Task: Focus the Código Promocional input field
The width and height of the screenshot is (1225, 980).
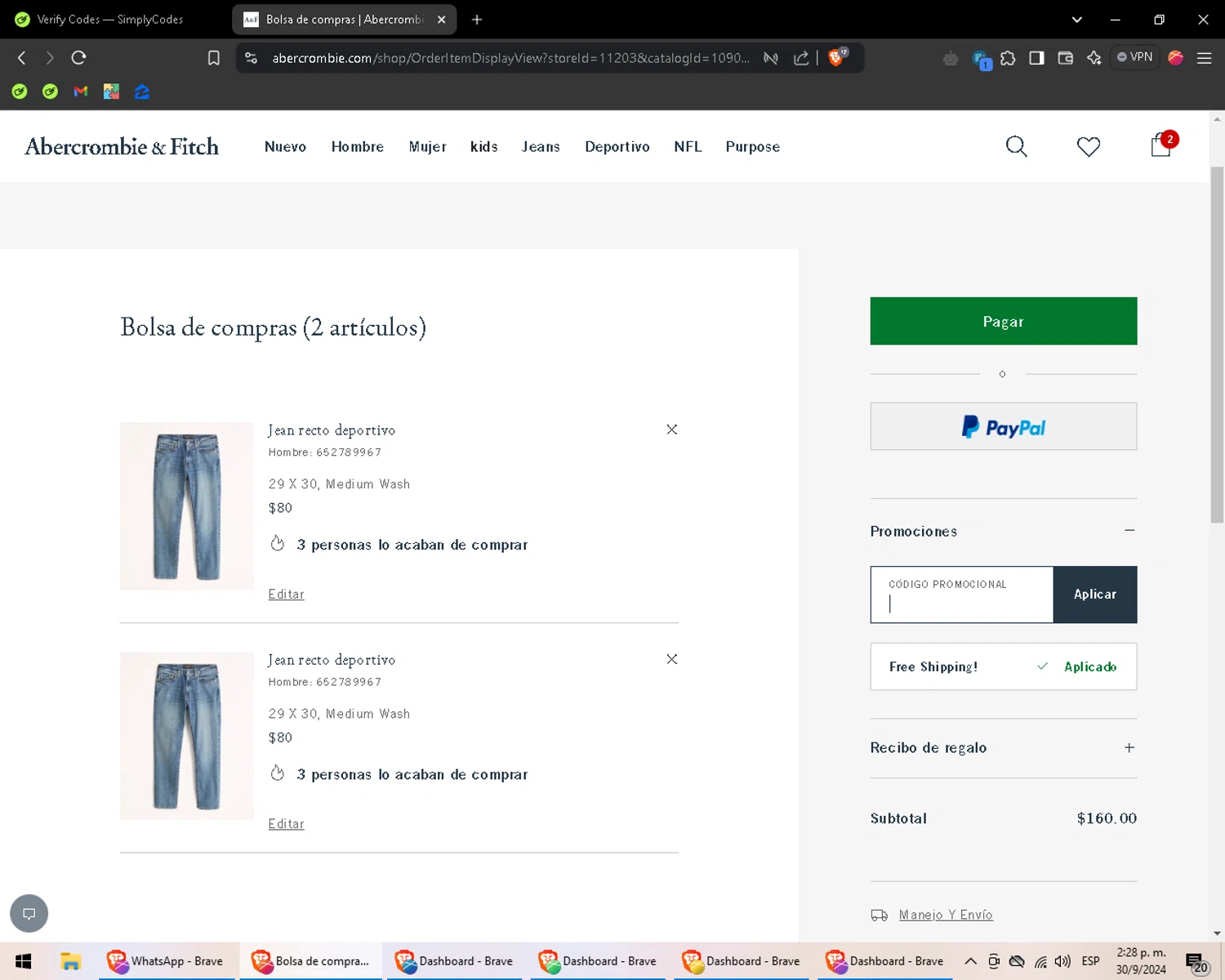Action: coord(962,595)
